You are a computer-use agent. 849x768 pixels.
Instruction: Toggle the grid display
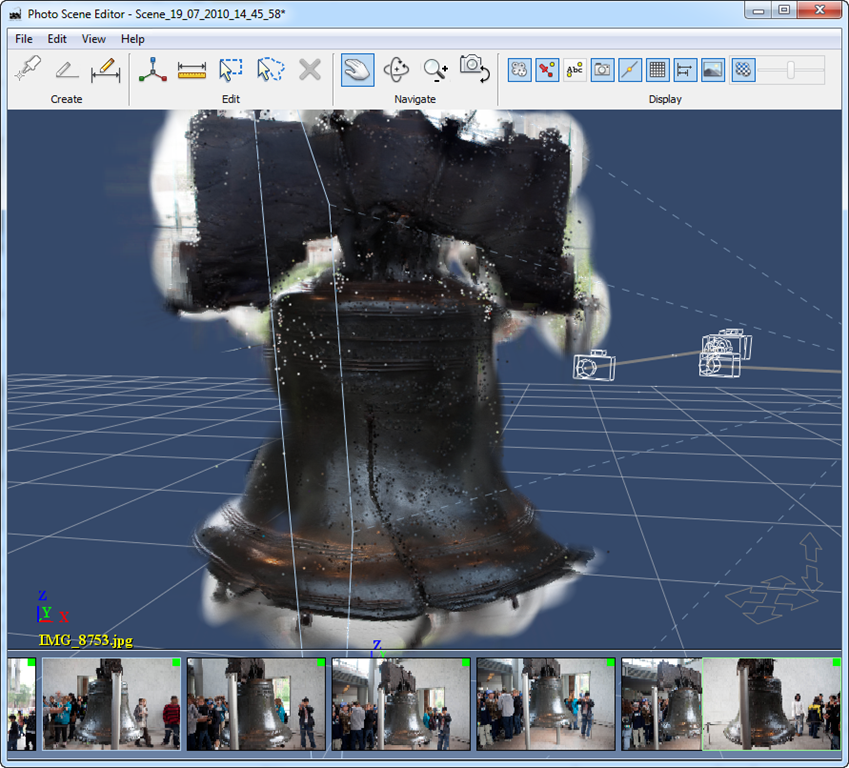(658, 70)
